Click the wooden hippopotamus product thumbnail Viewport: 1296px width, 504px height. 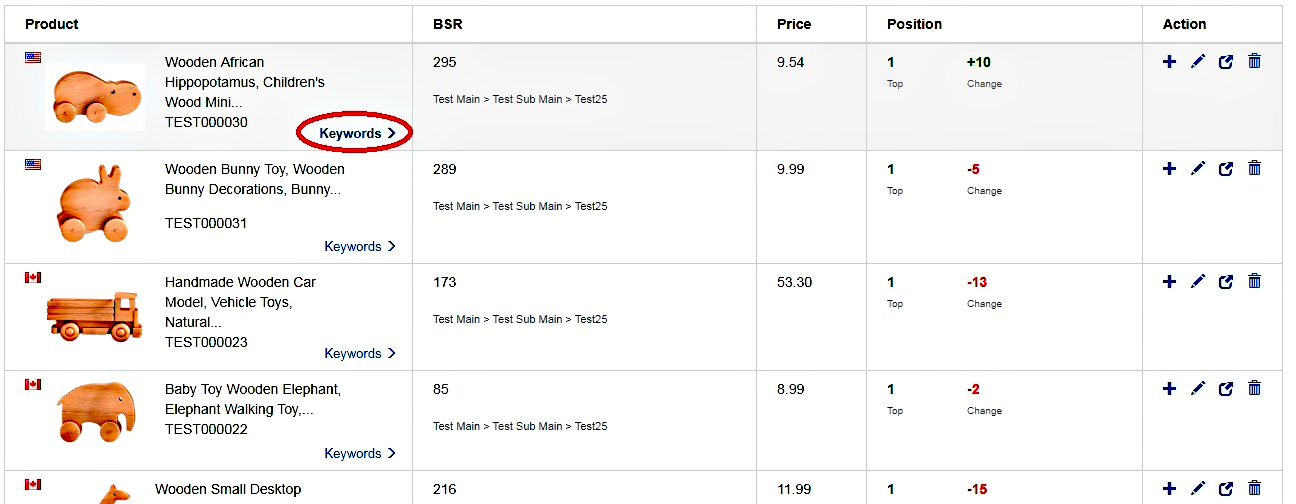click(x=95, y=97)
